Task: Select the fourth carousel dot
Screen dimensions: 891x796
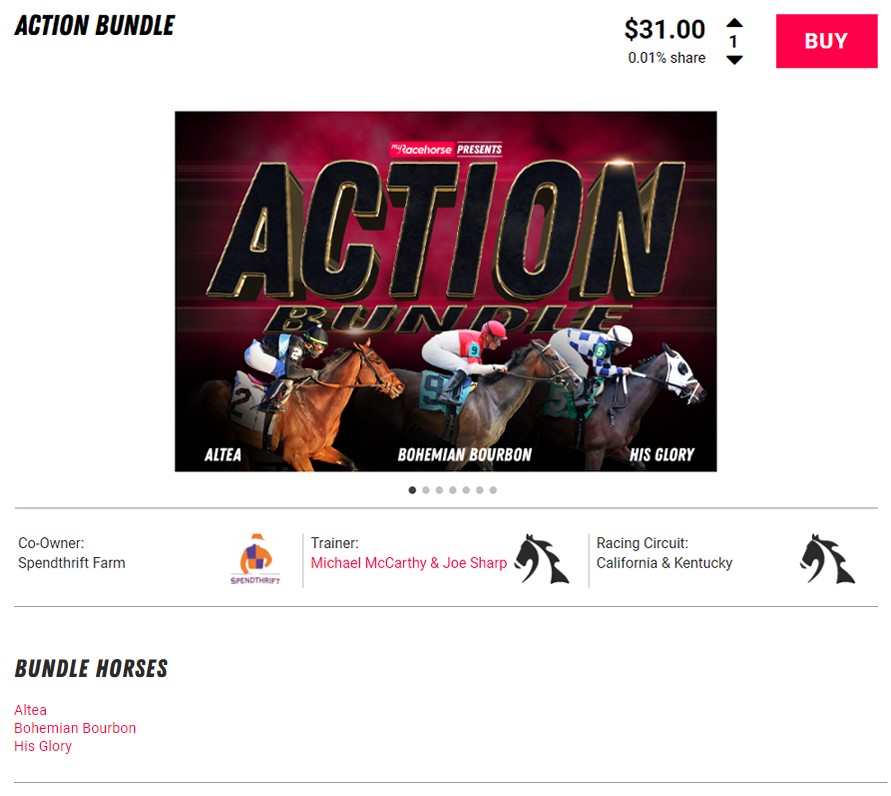Action: point(453,490)
